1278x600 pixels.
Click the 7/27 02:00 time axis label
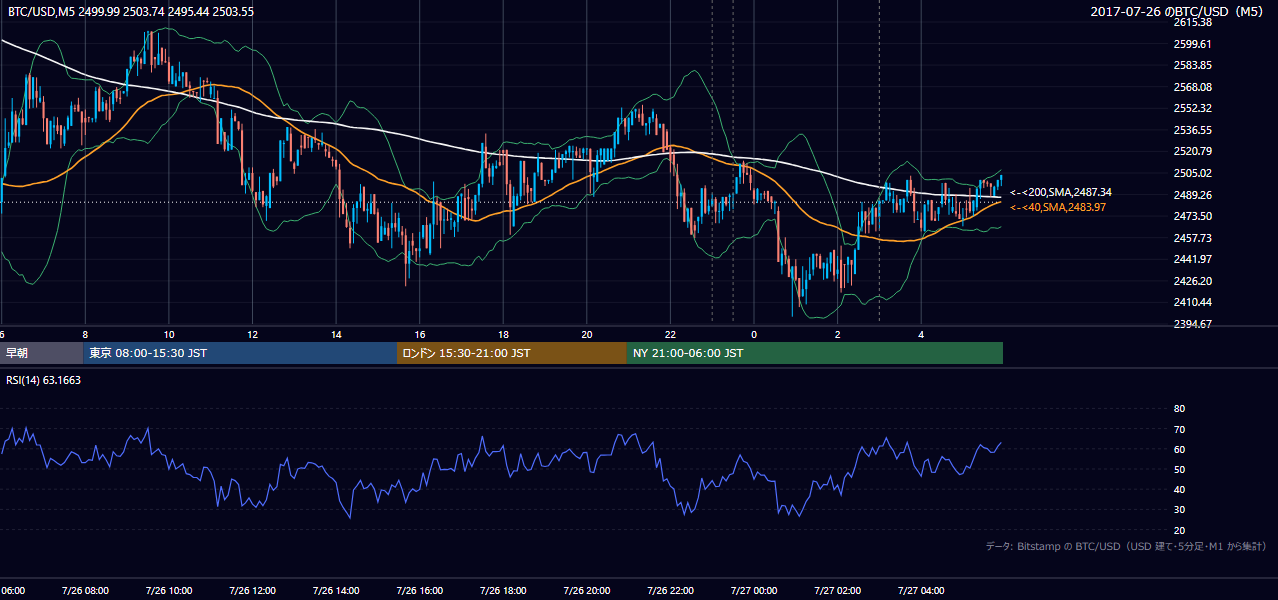click(837, 591)
